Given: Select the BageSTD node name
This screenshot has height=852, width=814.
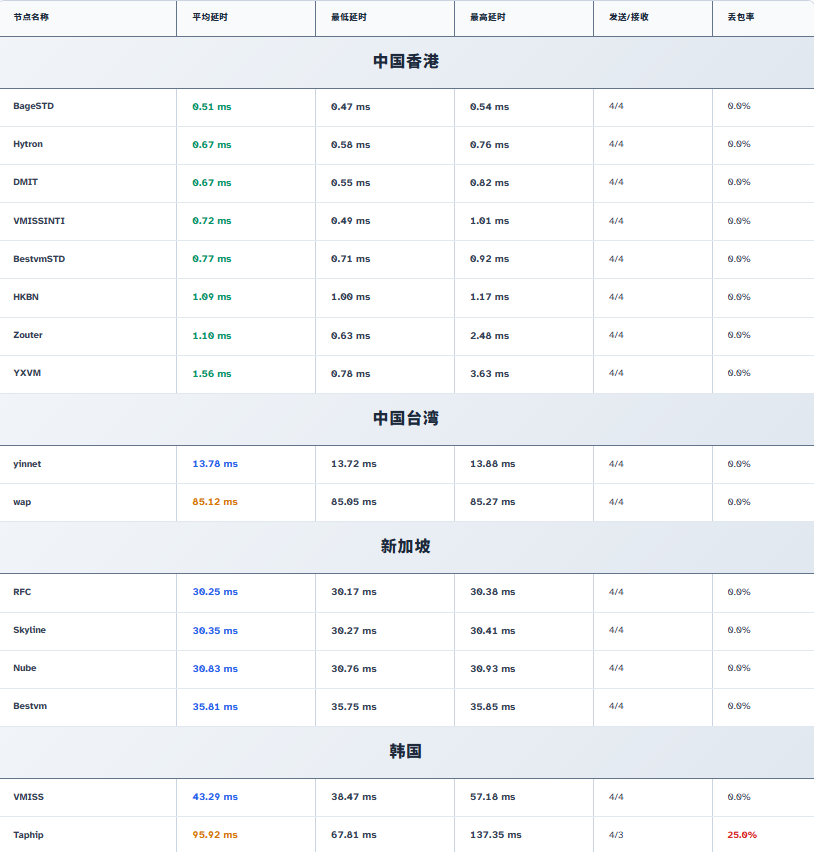Looking at the screenshot, I should pyautogui.click(x=33, y=106).
